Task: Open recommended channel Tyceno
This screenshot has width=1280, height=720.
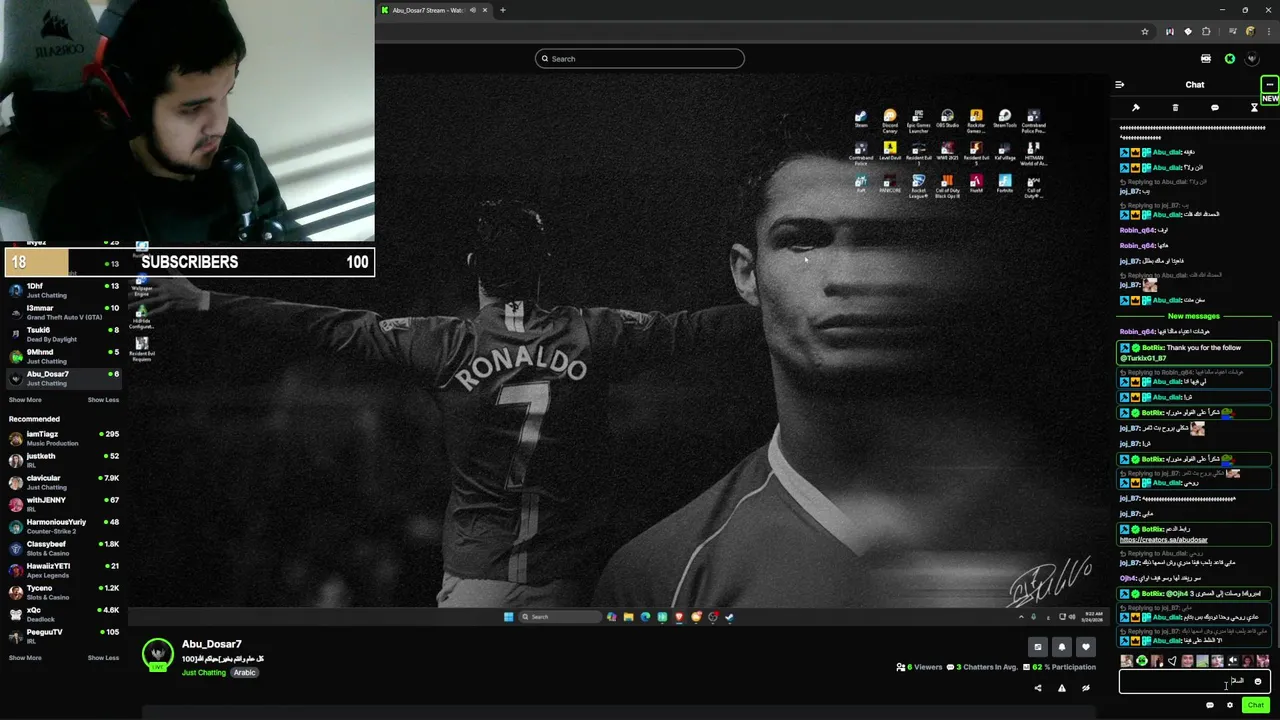Action: tap(62, 592)
